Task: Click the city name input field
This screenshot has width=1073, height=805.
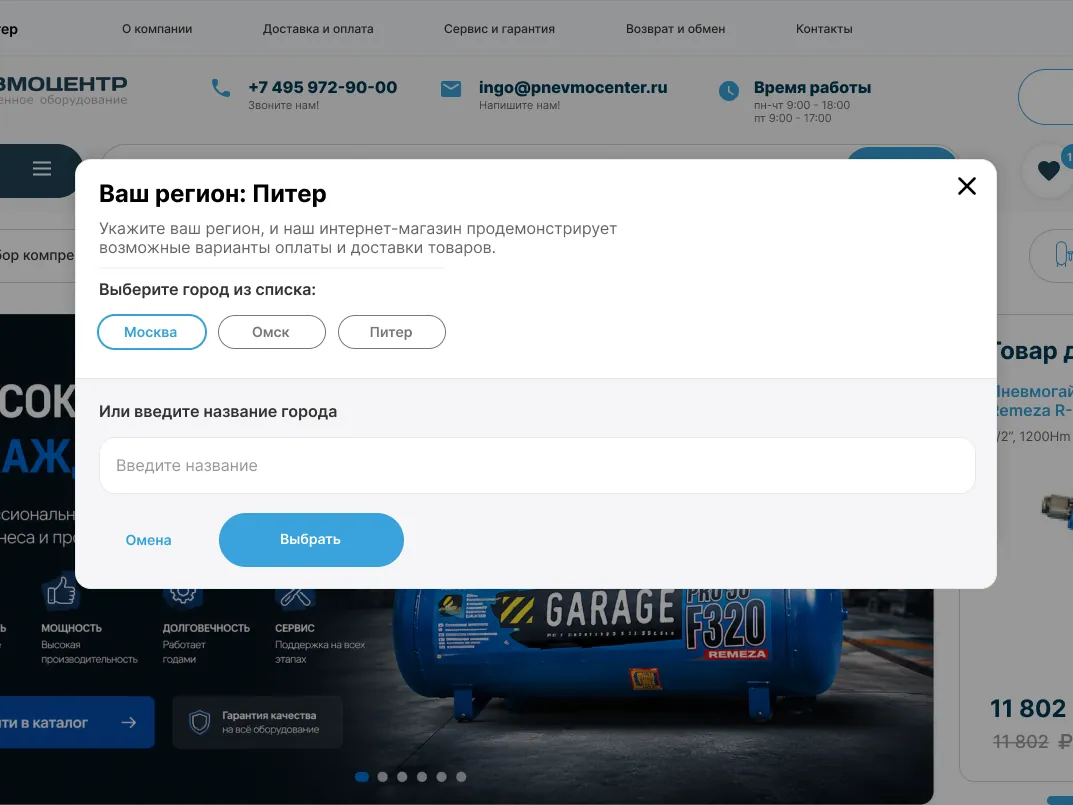Action: 537,465
